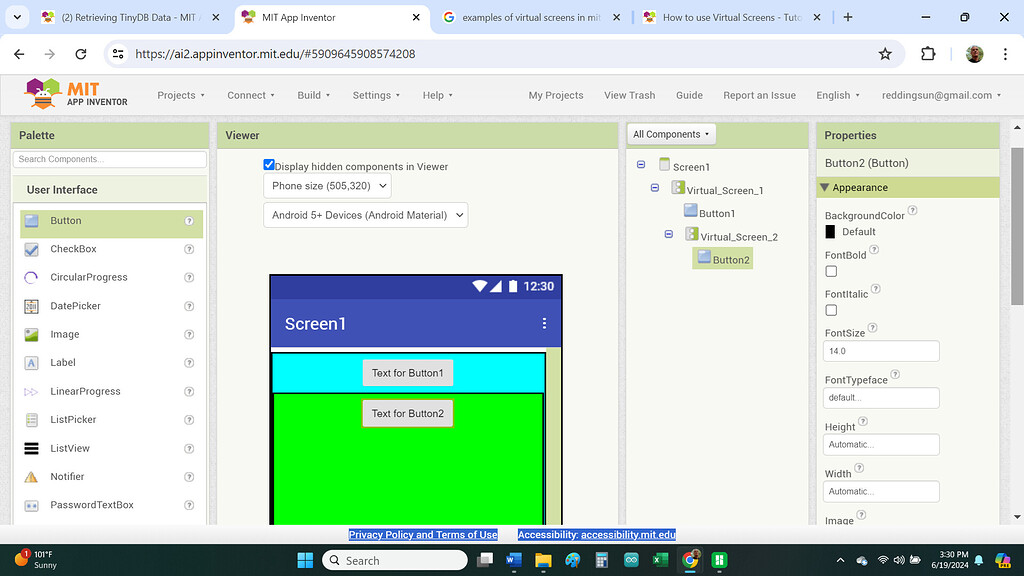Open the BackgroundColor swatch for Button2
The image size is (1024, 576).
[831, 231]
